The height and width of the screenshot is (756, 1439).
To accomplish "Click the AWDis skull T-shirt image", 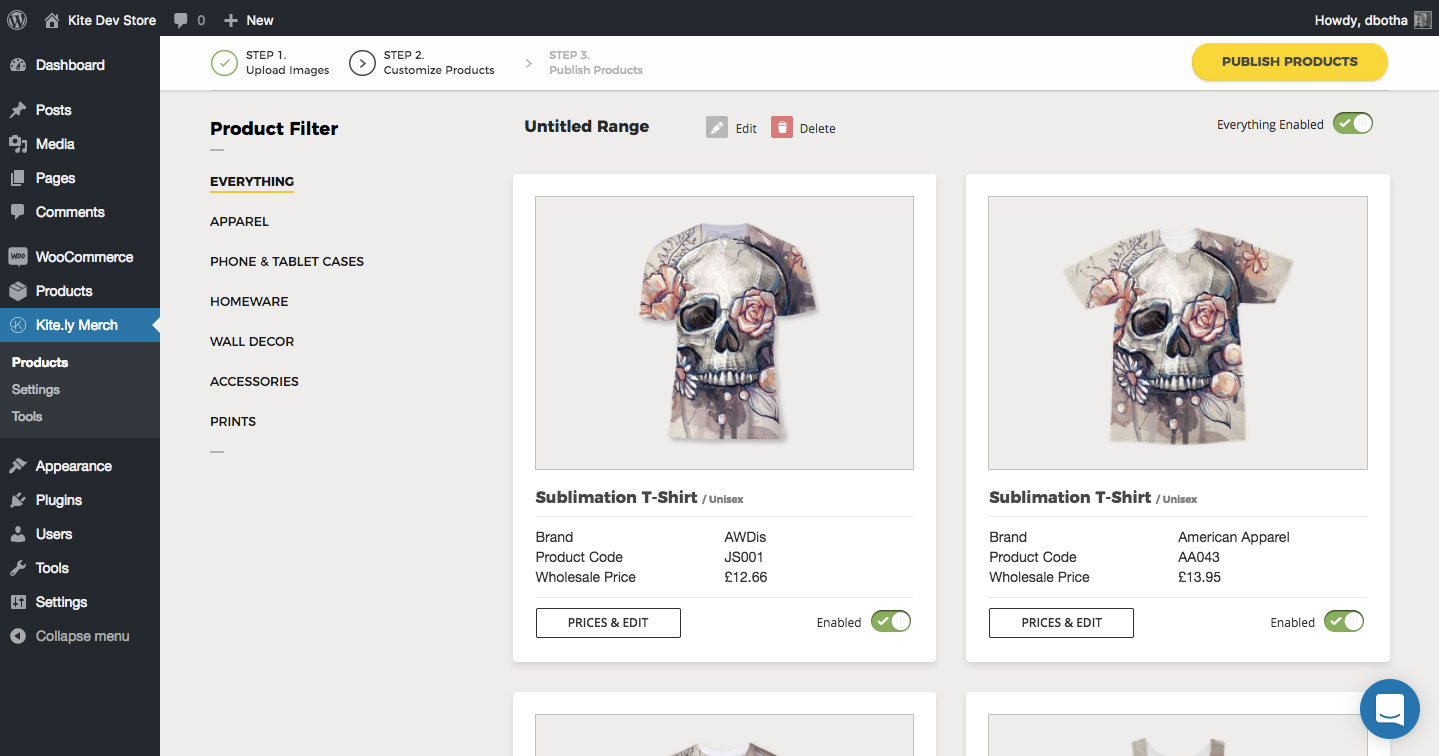I will coord(724,333).
